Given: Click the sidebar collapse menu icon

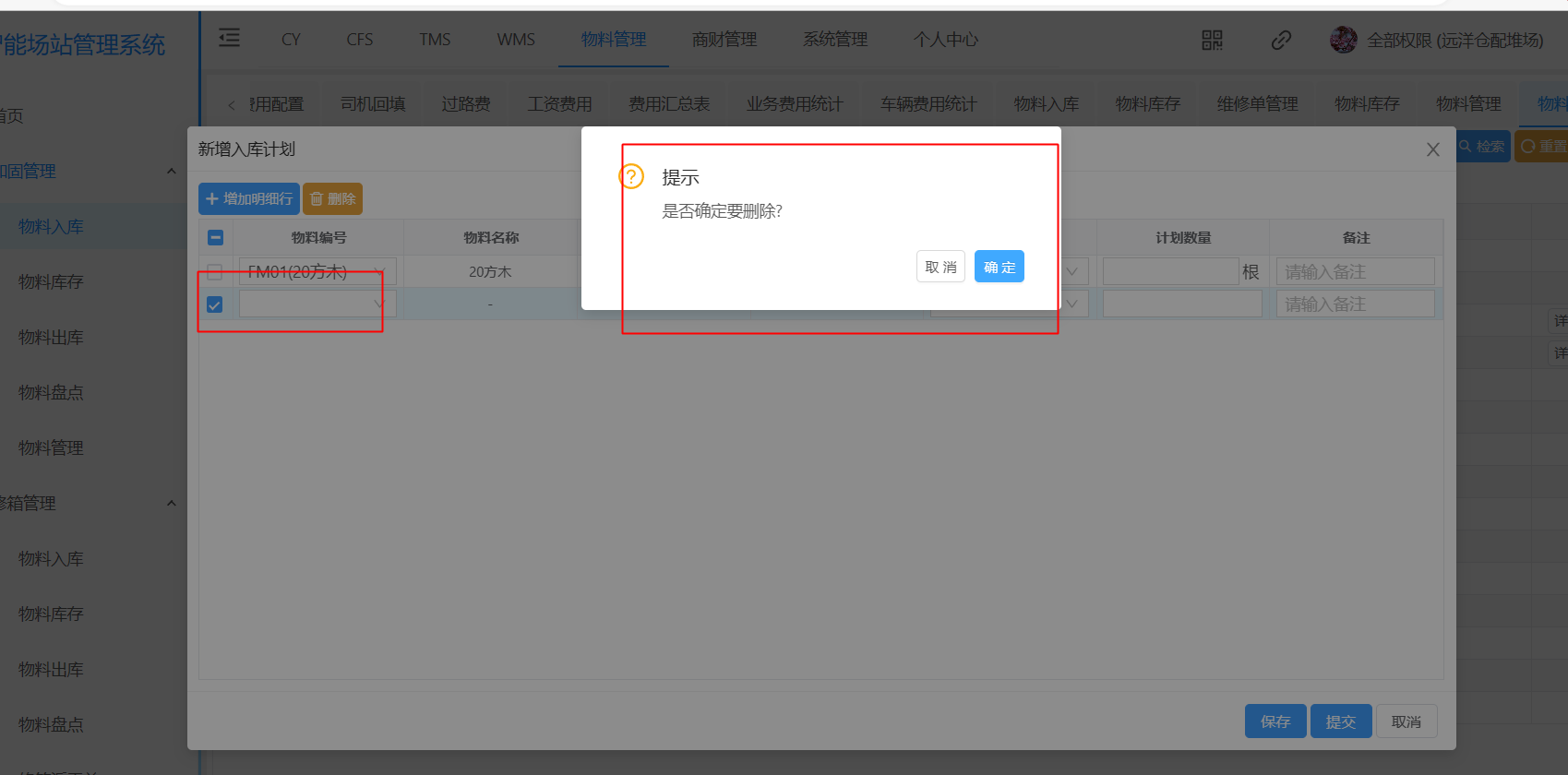Looking at the screenshot, I should [229, 38].
